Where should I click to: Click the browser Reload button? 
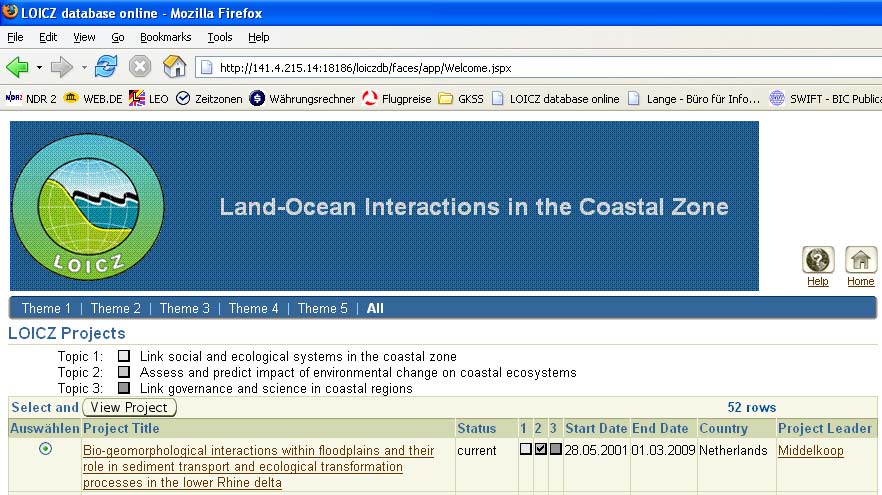click(x=106, y=67)
